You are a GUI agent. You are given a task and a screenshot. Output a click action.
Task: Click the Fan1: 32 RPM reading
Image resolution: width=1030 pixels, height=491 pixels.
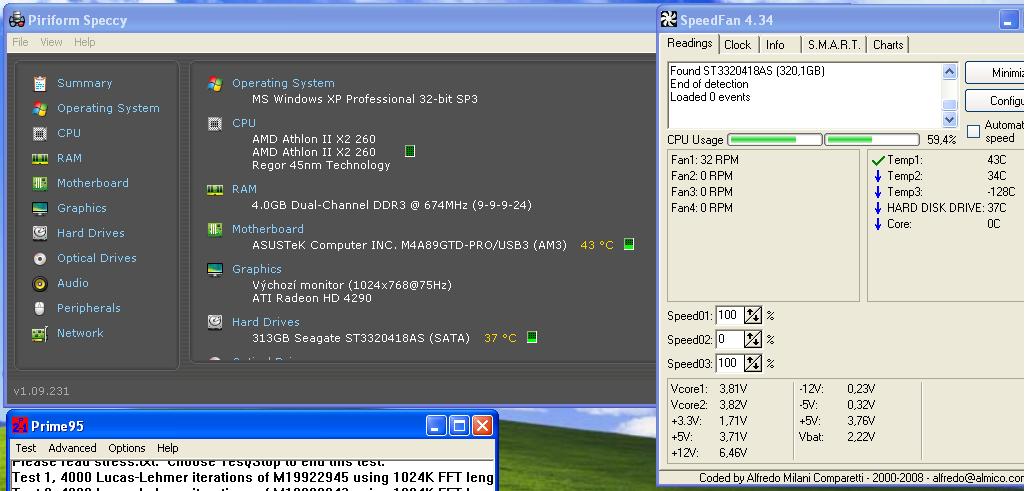(705, 160)
